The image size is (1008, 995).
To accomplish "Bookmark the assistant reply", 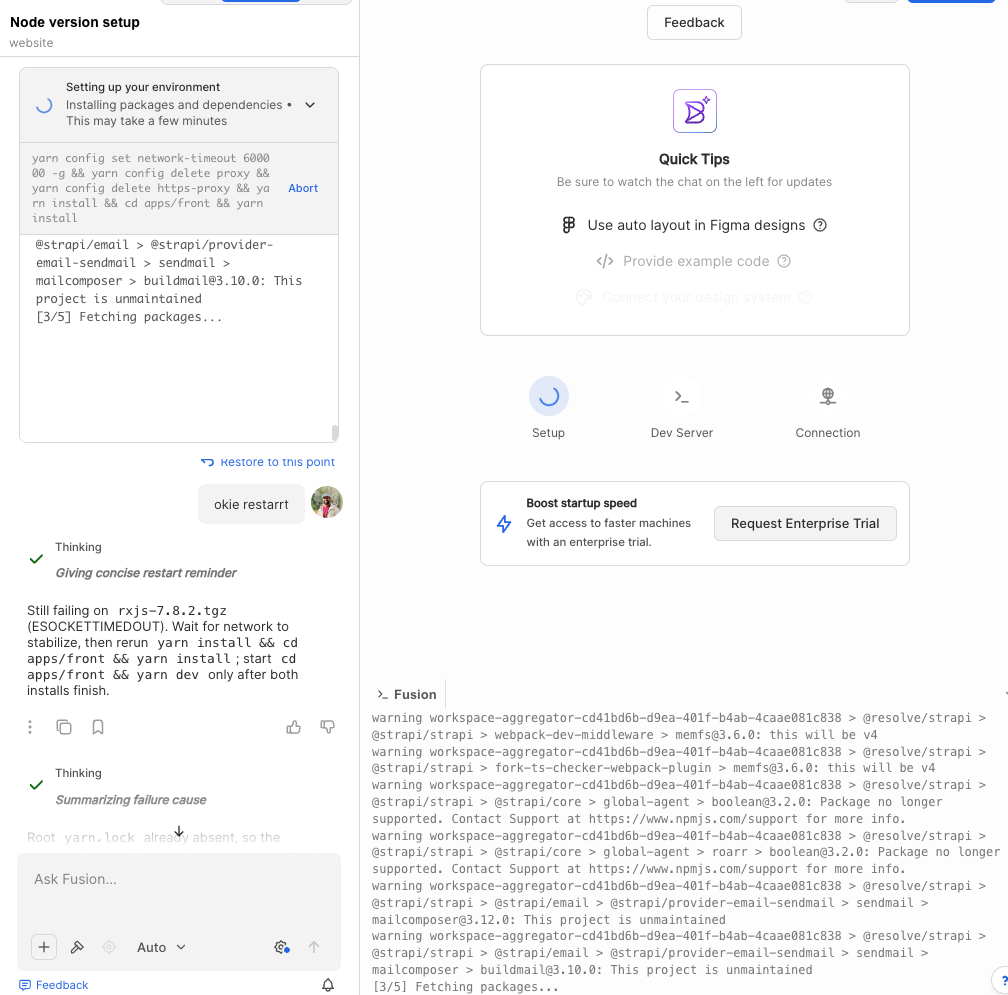I will coord(98,727).
